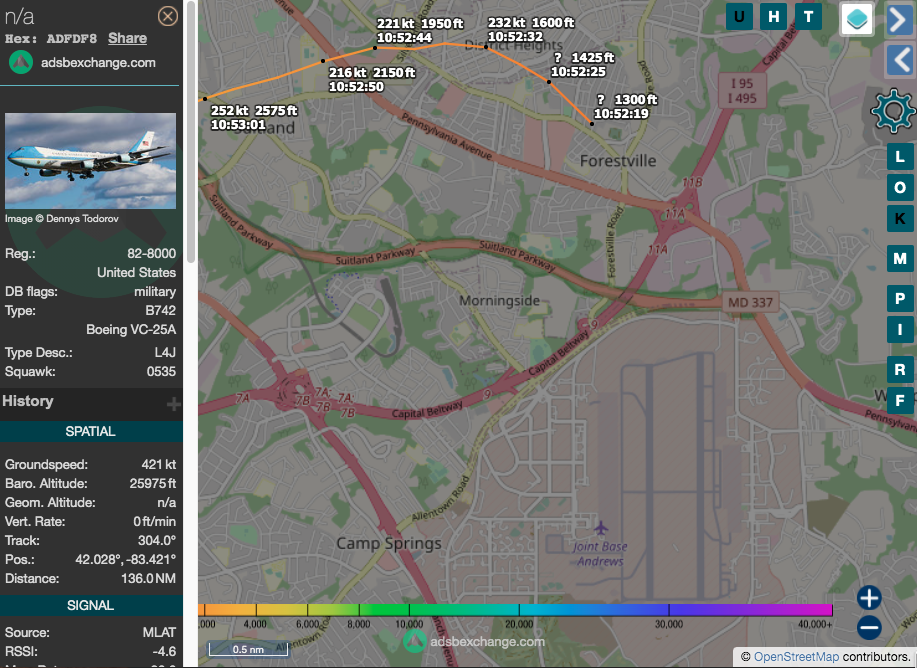The image size is (917, 668).
Task: Select the Boeing VC-25A text
Action: coord(131,329)
